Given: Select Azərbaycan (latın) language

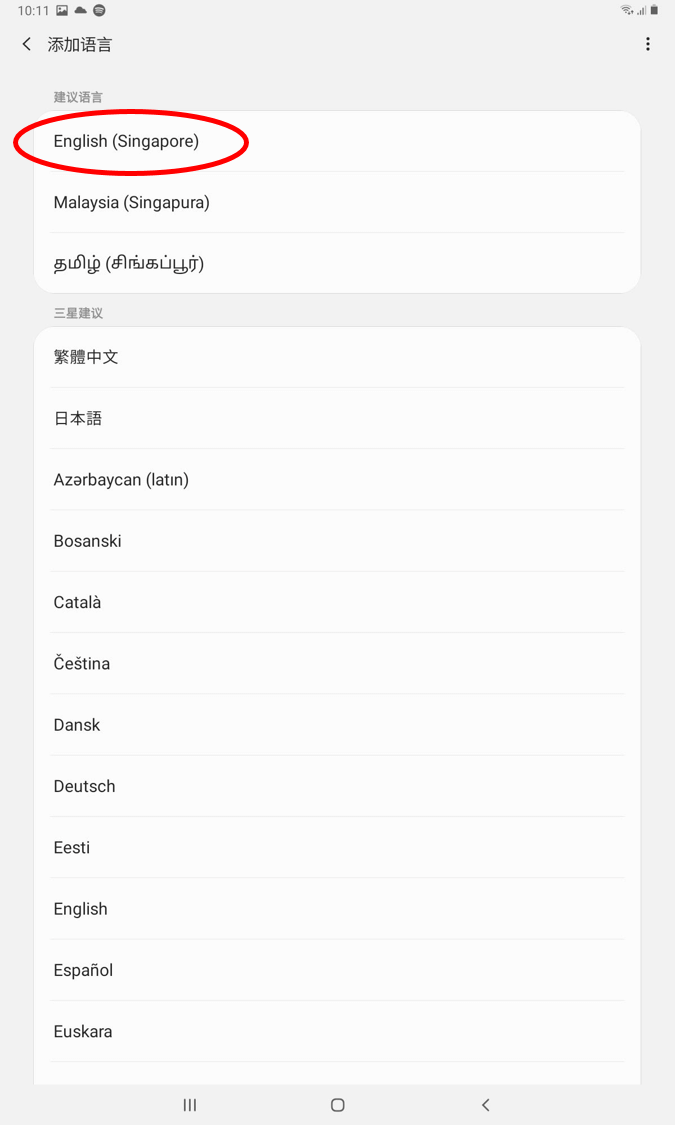Looking at the screenshot, I should pos(121,480).
